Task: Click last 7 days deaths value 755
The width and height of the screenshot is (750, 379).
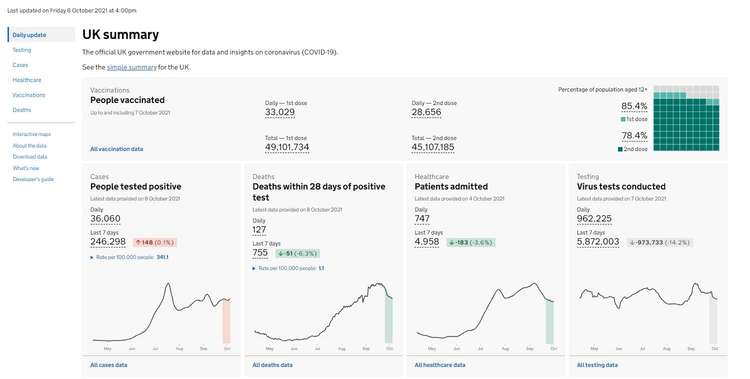Action: pyautogui.click(x=260, y=253)
